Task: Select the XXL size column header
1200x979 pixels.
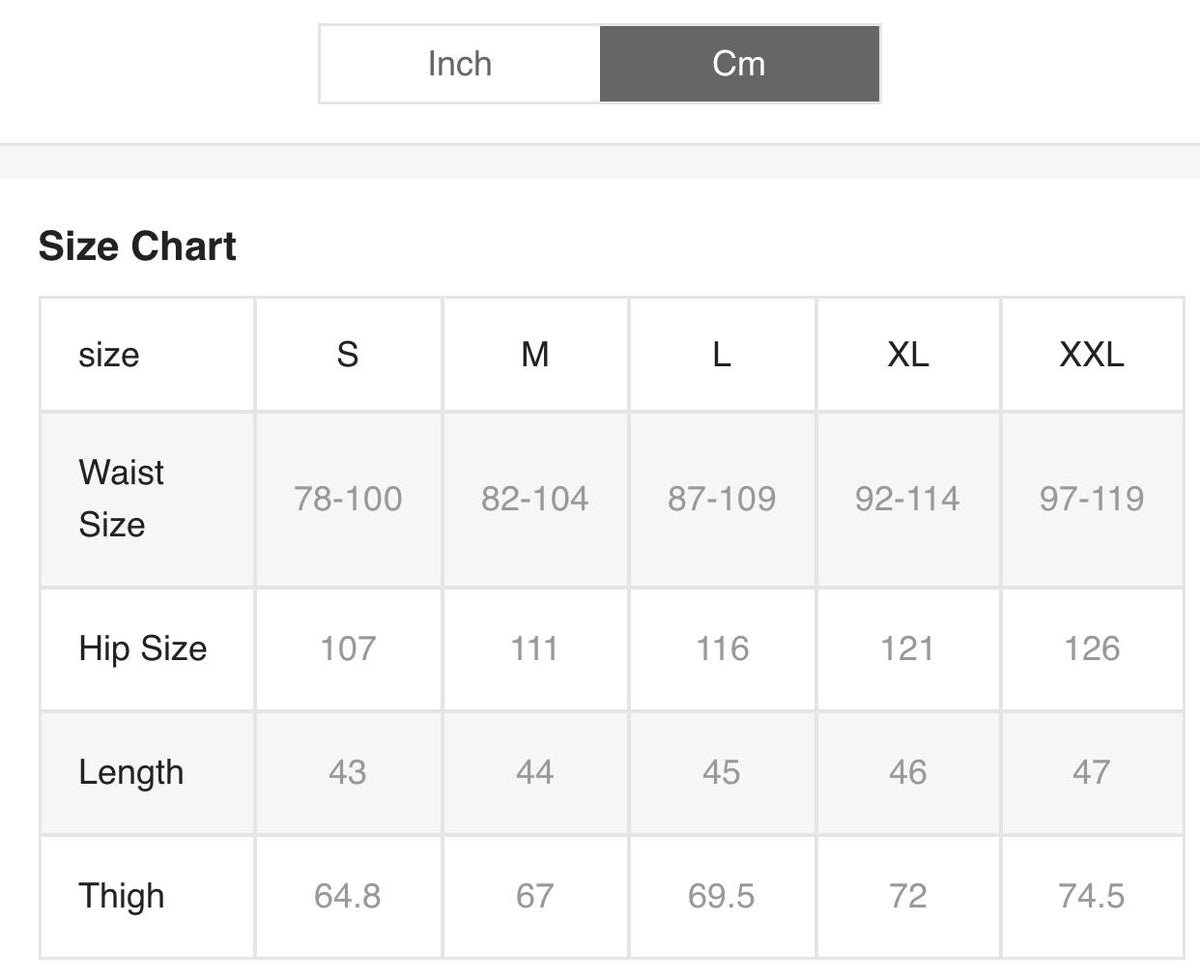Action: [1092, 354]
